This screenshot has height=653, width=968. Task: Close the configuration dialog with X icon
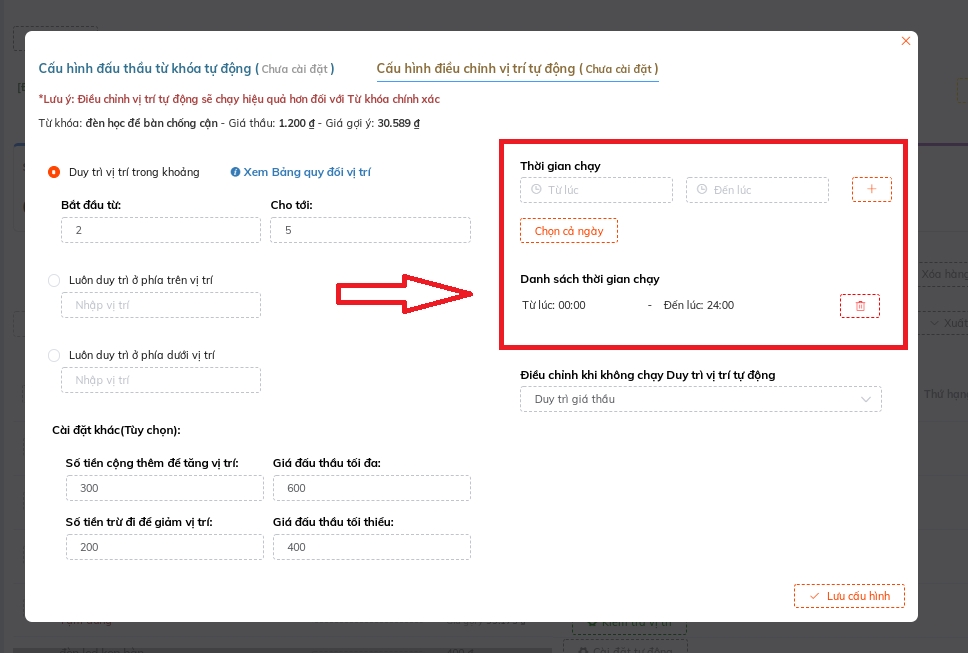906,41
